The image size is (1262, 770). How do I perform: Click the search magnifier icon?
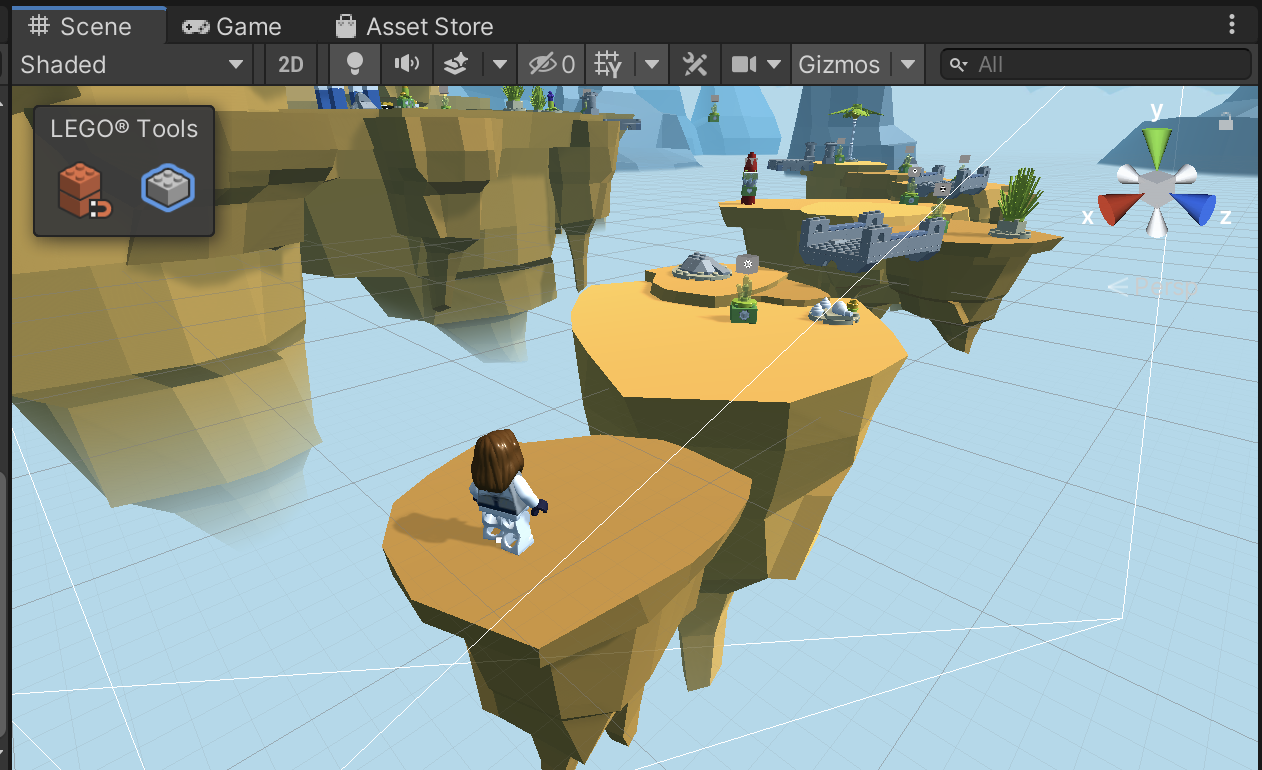click(x=959, y=65)
